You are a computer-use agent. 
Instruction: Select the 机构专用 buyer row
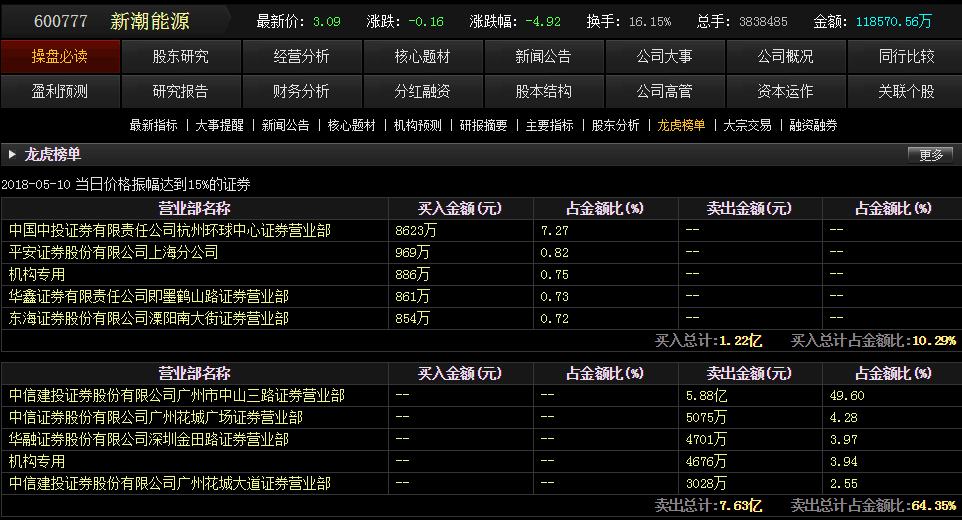482,275
